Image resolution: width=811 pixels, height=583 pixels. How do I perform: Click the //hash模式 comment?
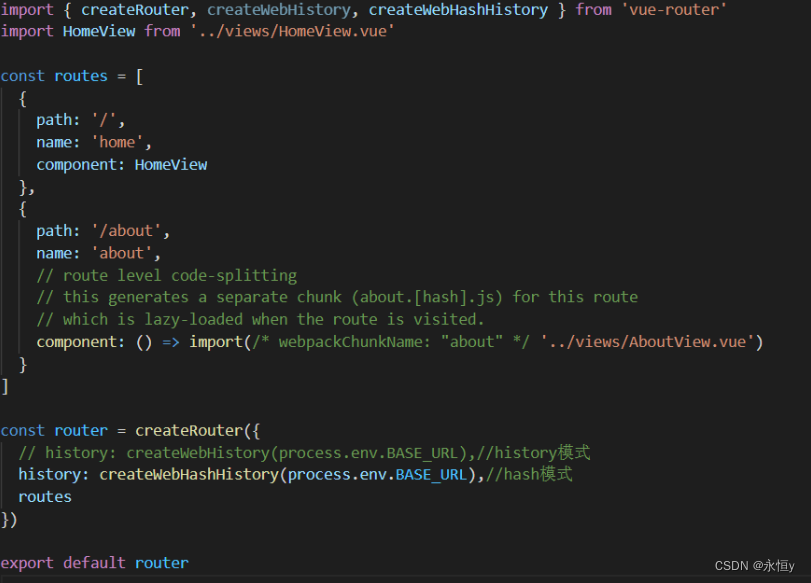pos(529,474)
